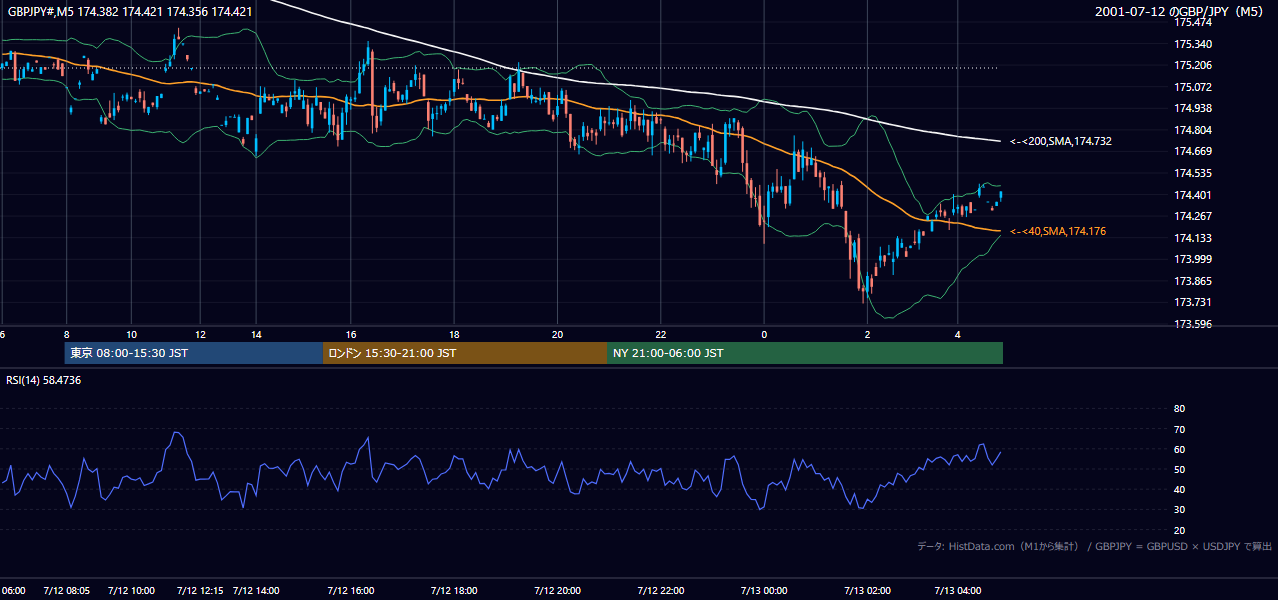The width and height of the screenshot is (1278, 600).
Task: Click the 7/13 02:00 time axis label
Action: (867, 591)
